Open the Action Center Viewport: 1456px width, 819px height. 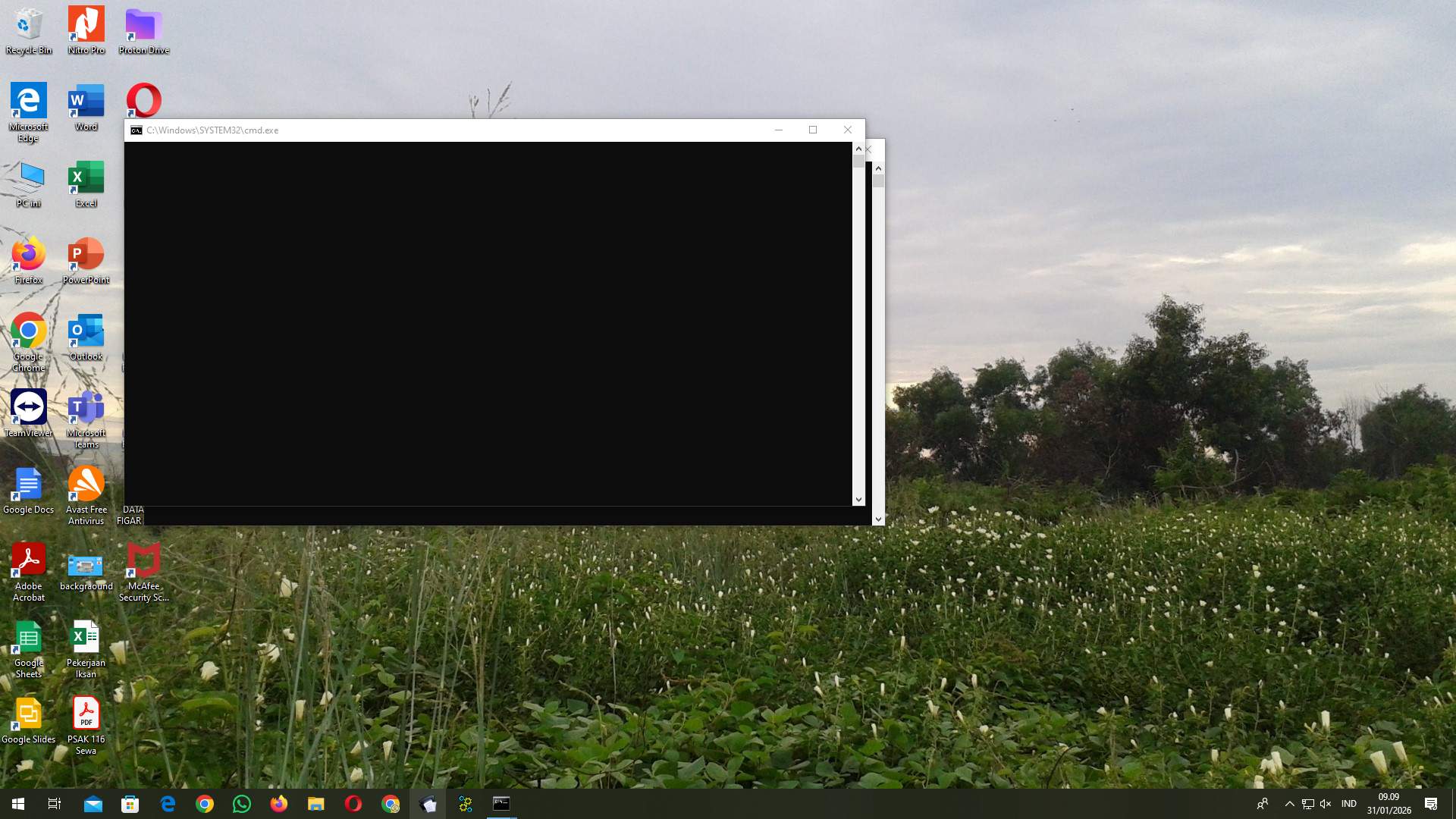[x=1430, y=803]
